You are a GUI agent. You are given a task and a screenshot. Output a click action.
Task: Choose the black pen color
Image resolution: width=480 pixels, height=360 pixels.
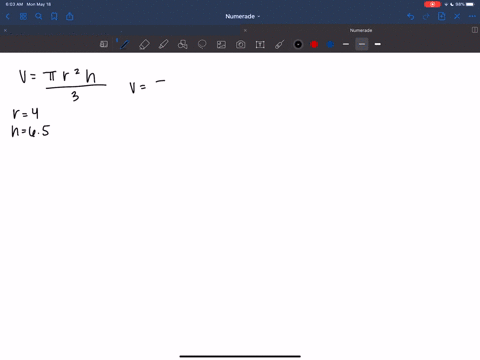coord(298,44)
